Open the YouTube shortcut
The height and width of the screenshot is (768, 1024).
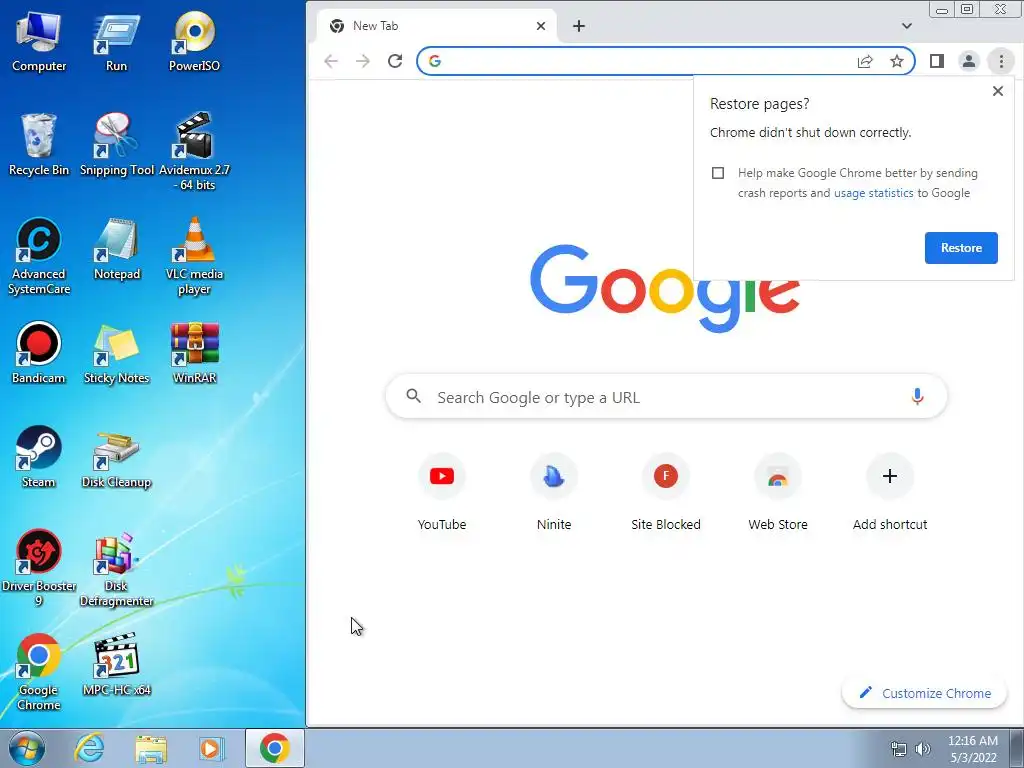(442, 493)
